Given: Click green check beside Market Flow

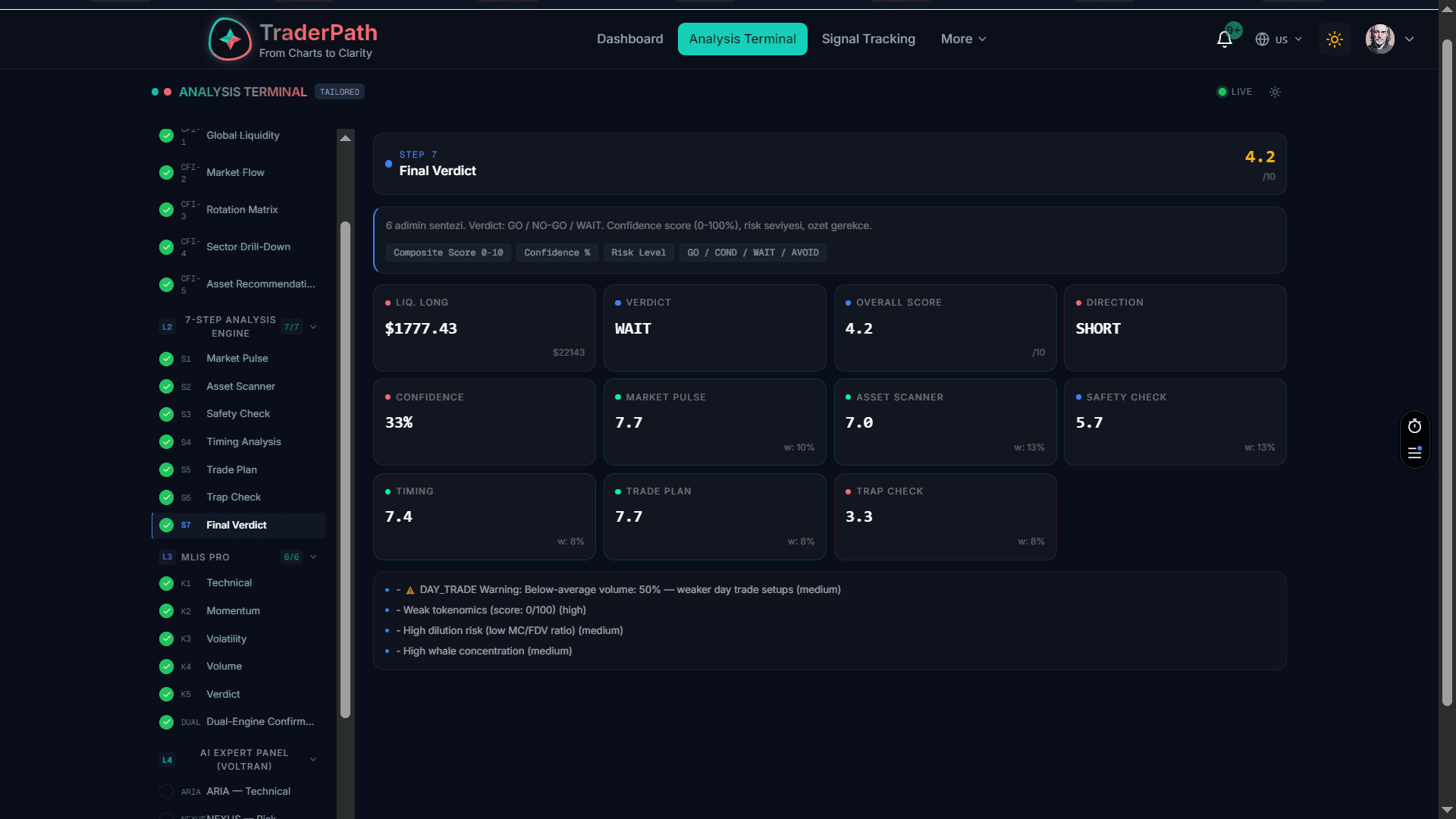Looking at the screenshot, I should pos(167,173).
